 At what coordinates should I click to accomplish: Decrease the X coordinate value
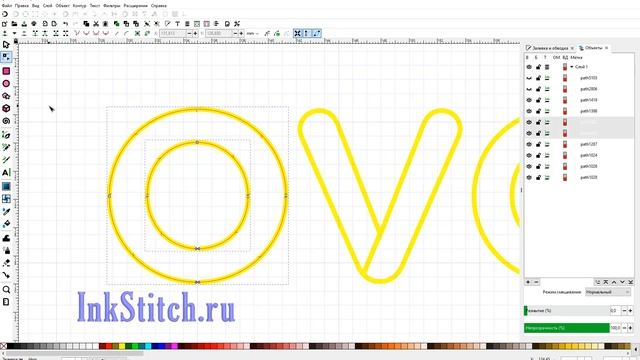[x=189, y=33]
